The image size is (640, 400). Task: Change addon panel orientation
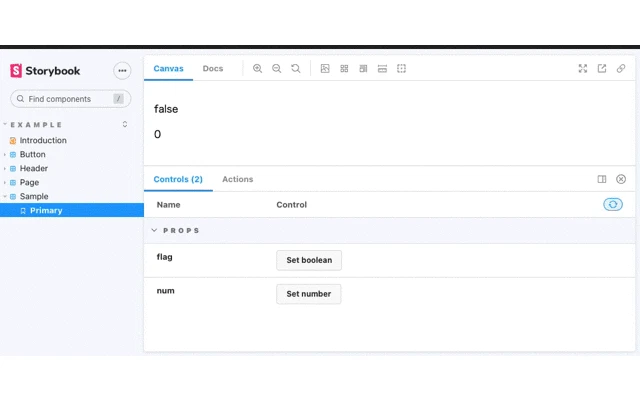[x=602, y=179]
